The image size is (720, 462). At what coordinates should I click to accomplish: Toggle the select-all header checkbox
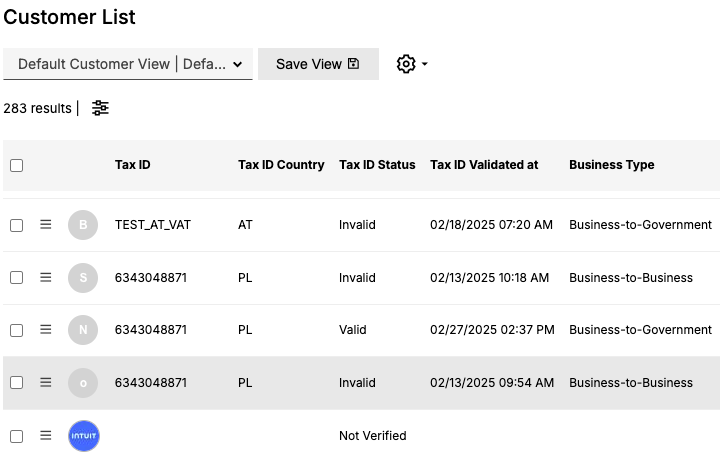[x=17, y=165]
